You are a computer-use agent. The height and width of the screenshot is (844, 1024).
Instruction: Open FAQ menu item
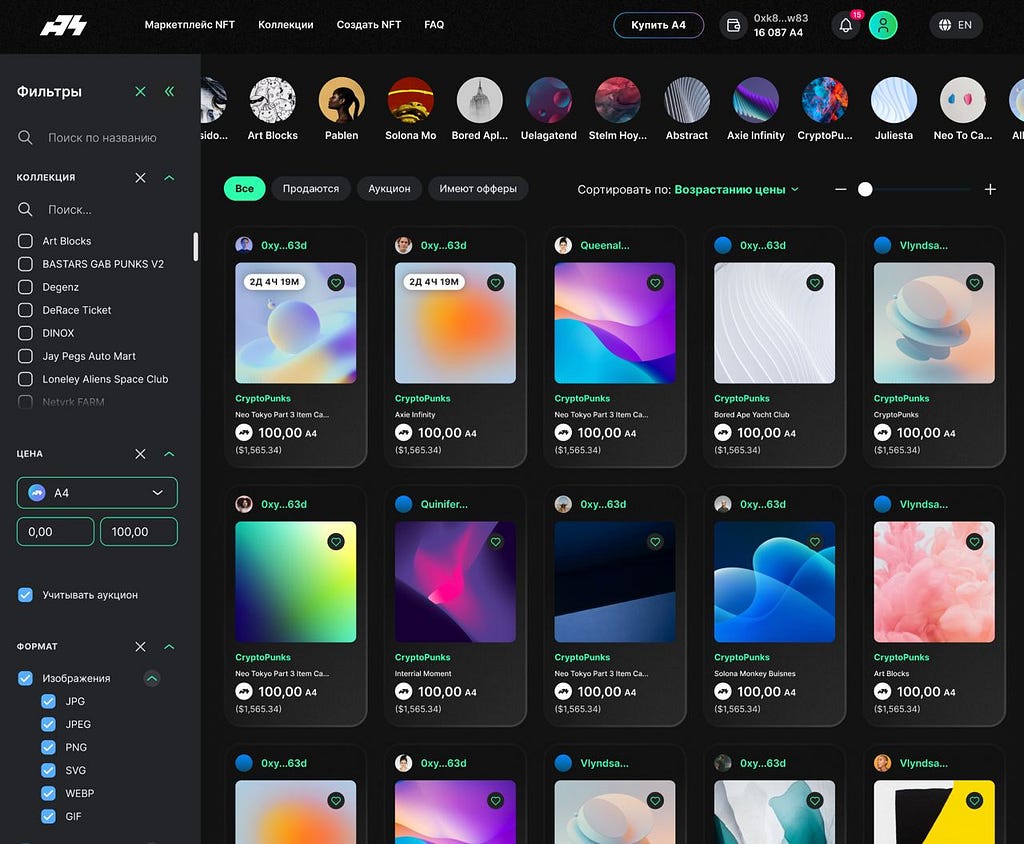point(434,25)
